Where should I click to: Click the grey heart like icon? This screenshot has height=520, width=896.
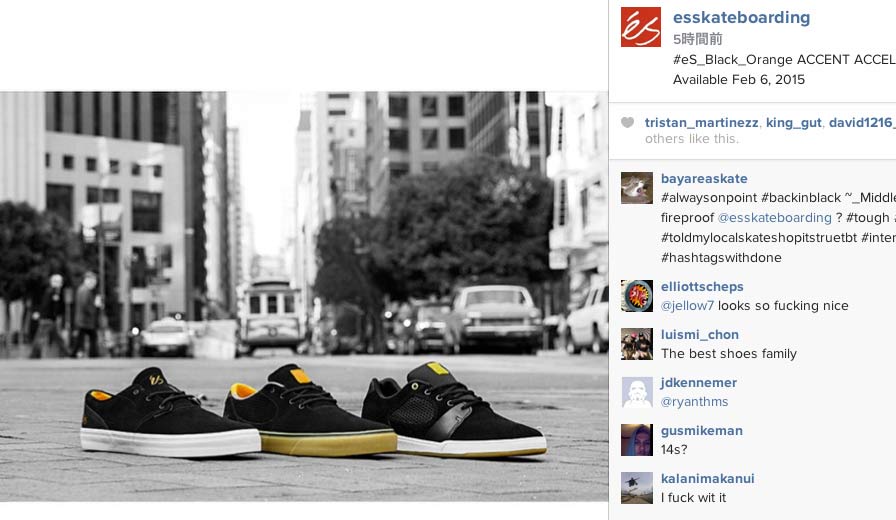[627, 122]
